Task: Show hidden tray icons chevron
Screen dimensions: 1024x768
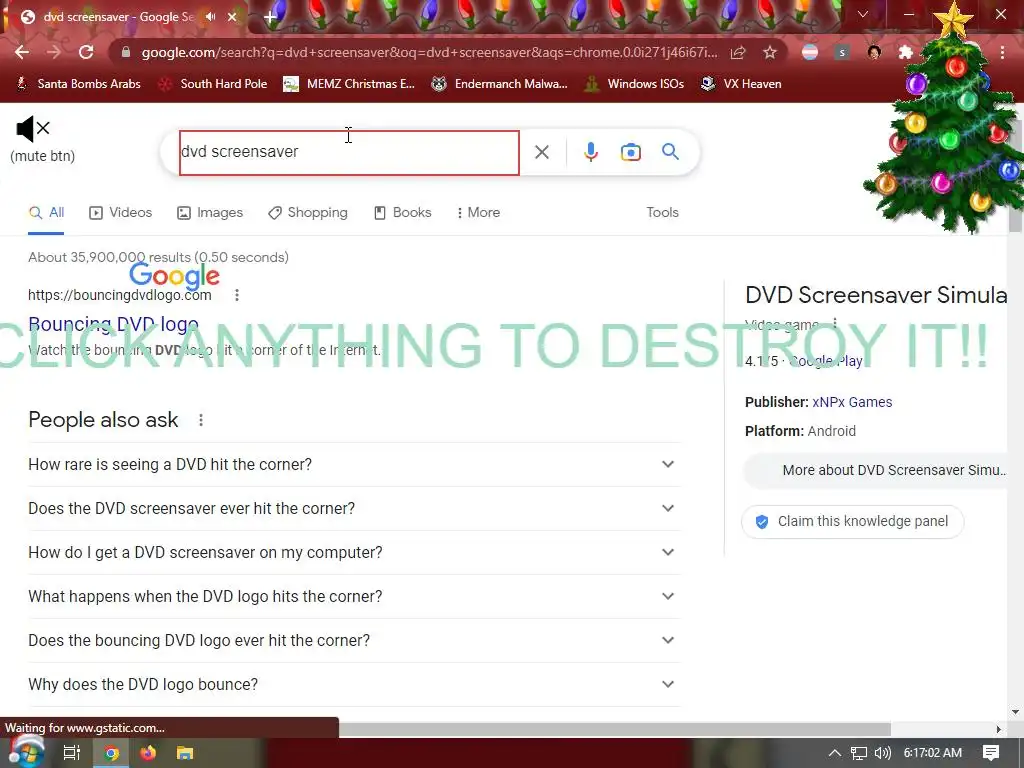Action: pyautogui.click(x=835, y=753)
